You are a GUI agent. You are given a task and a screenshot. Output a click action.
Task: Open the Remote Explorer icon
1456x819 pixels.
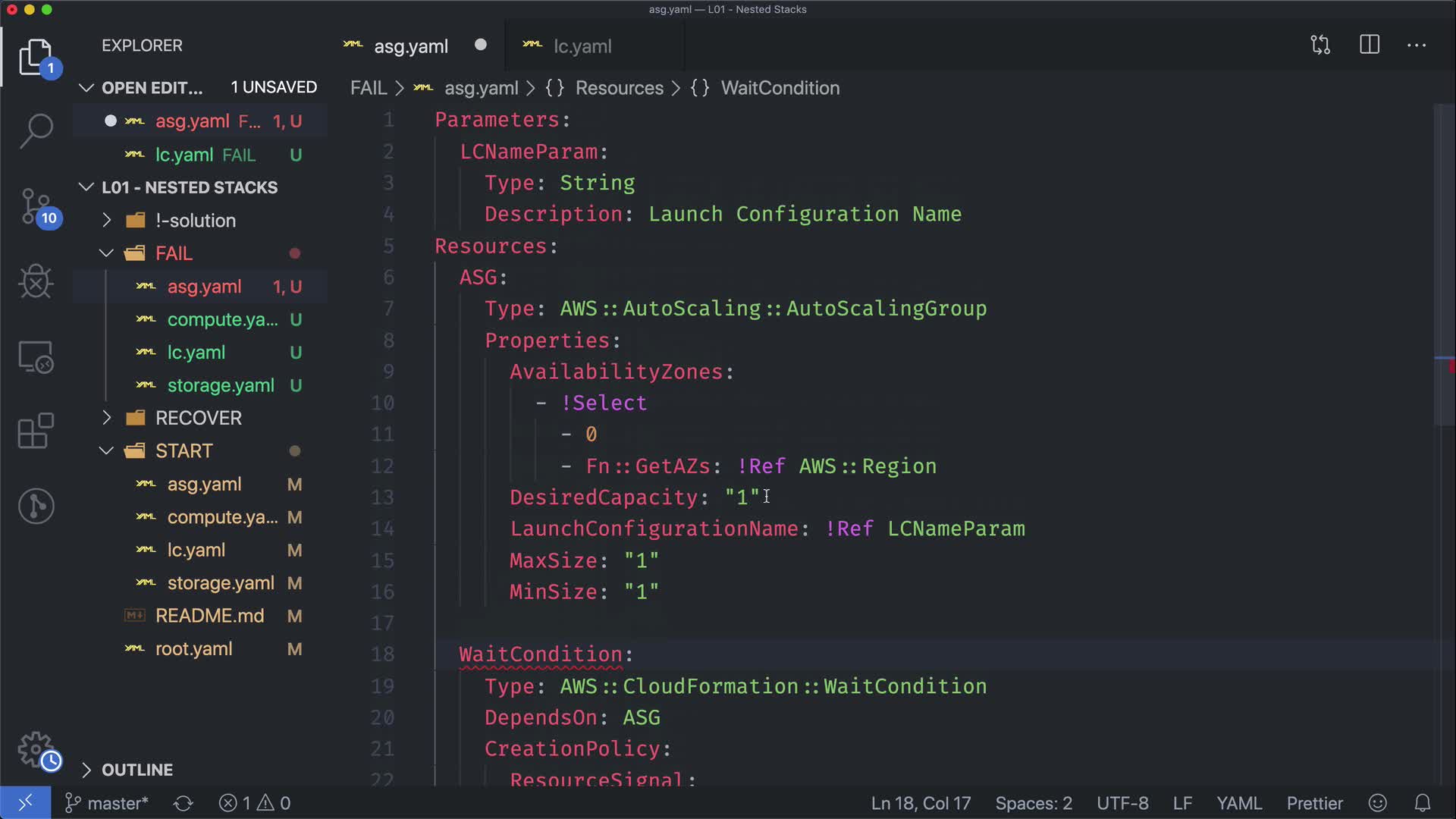pos(36,357)
